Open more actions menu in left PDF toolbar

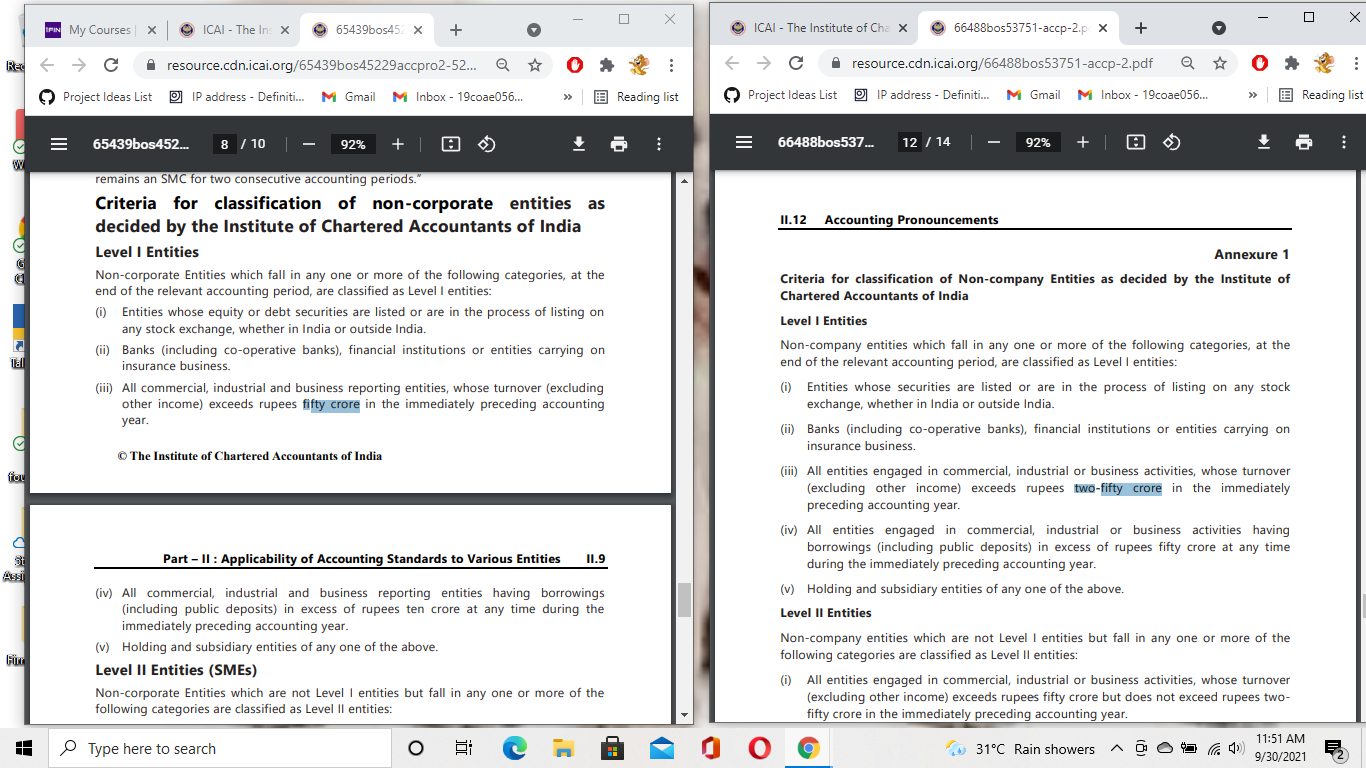point(659,144)
